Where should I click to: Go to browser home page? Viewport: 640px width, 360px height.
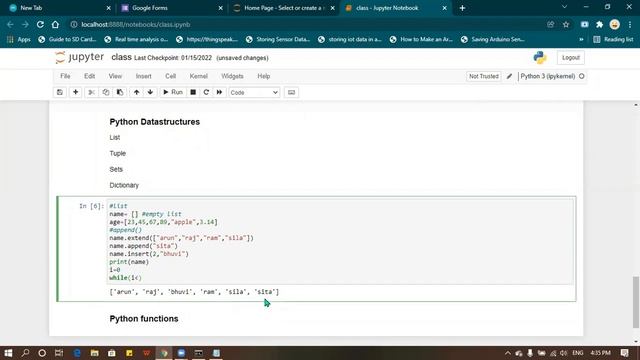pos(55,24)
